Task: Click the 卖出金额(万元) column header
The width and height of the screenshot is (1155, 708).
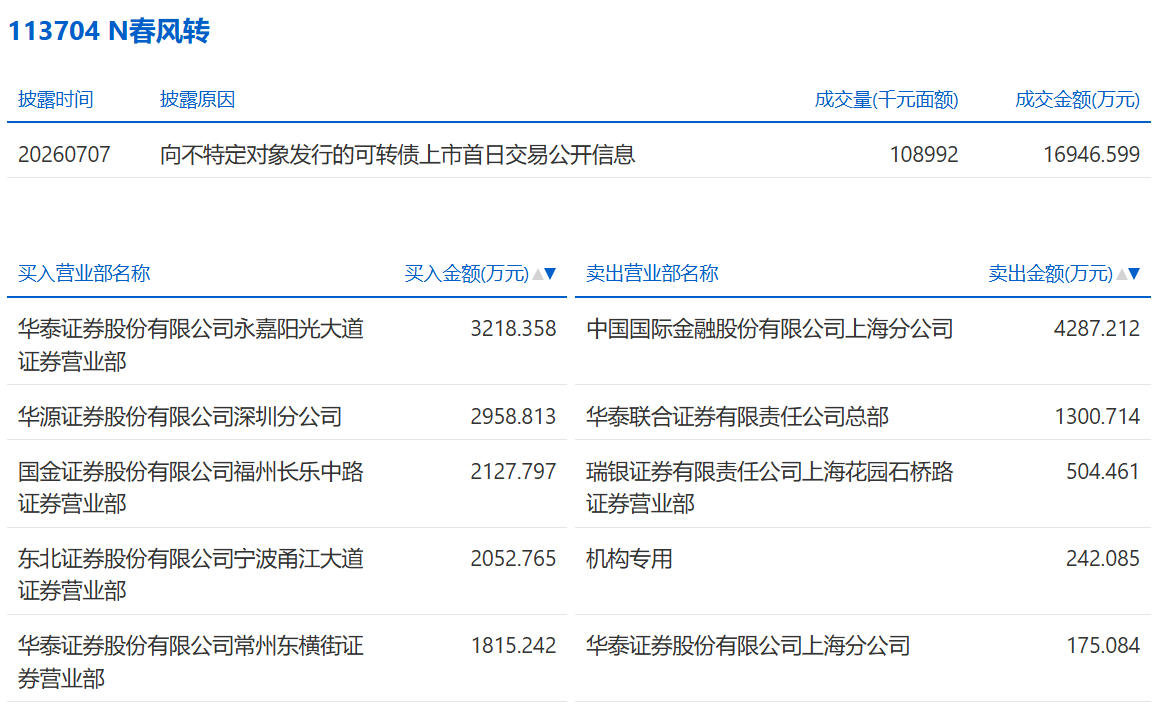Action: point(1050,274)
